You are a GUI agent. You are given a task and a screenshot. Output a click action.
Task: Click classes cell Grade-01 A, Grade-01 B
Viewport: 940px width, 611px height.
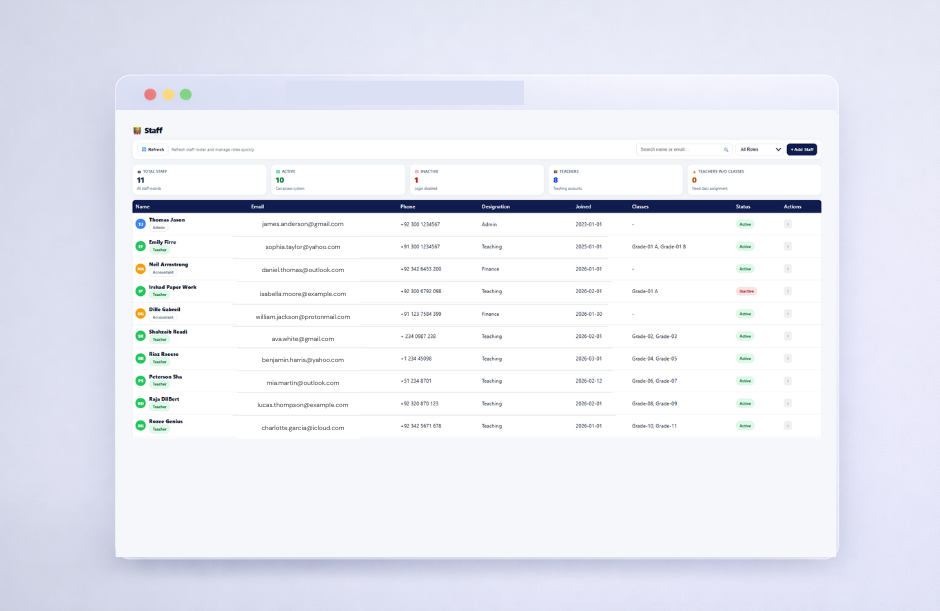659,246
